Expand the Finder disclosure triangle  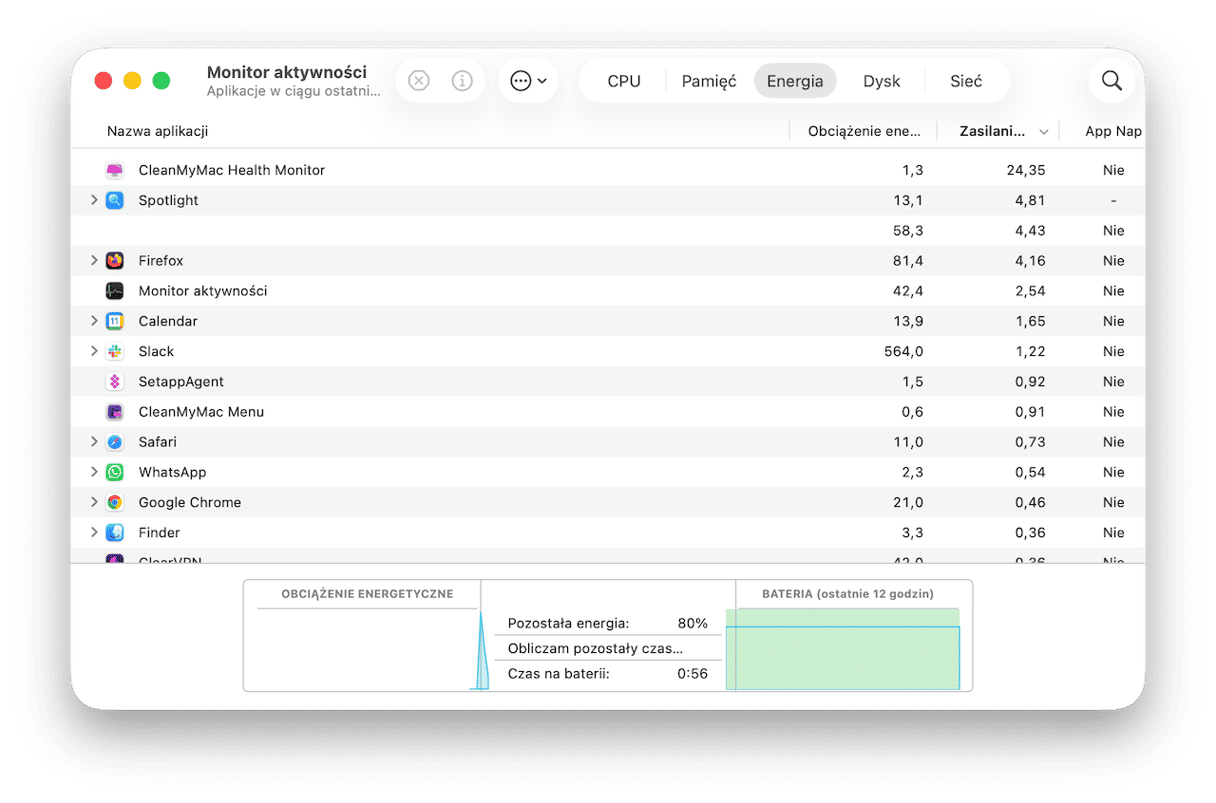pos(94,532)
